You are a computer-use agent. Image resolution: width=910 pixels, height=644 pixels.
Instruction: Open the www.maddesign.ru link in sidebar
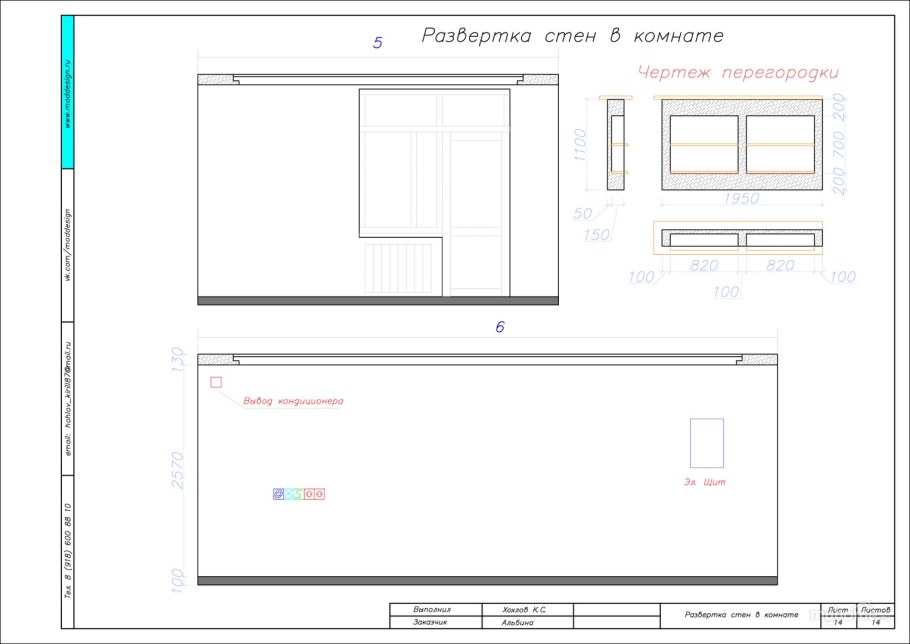(67, 92)
